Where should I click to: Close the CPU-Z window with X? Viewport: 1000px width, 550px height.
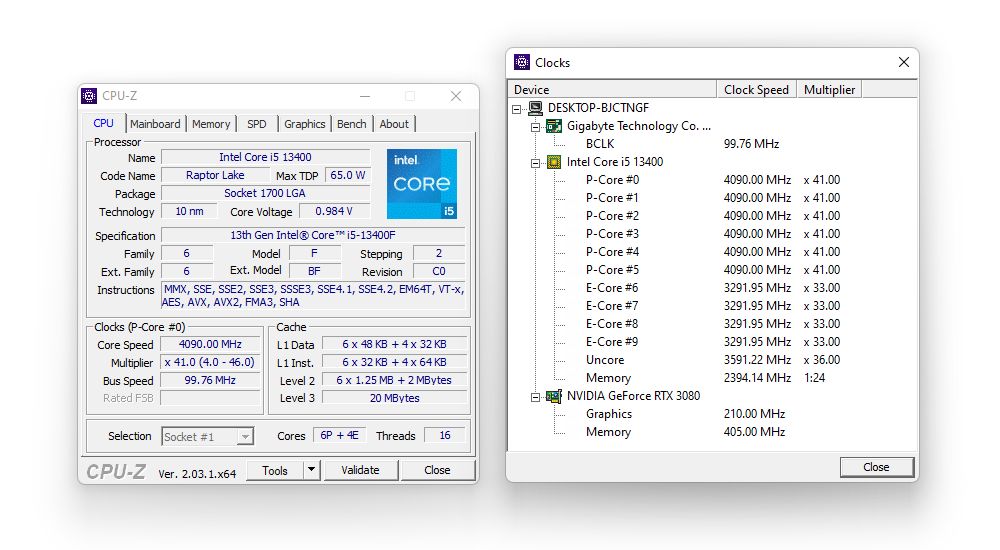(455, 96)
